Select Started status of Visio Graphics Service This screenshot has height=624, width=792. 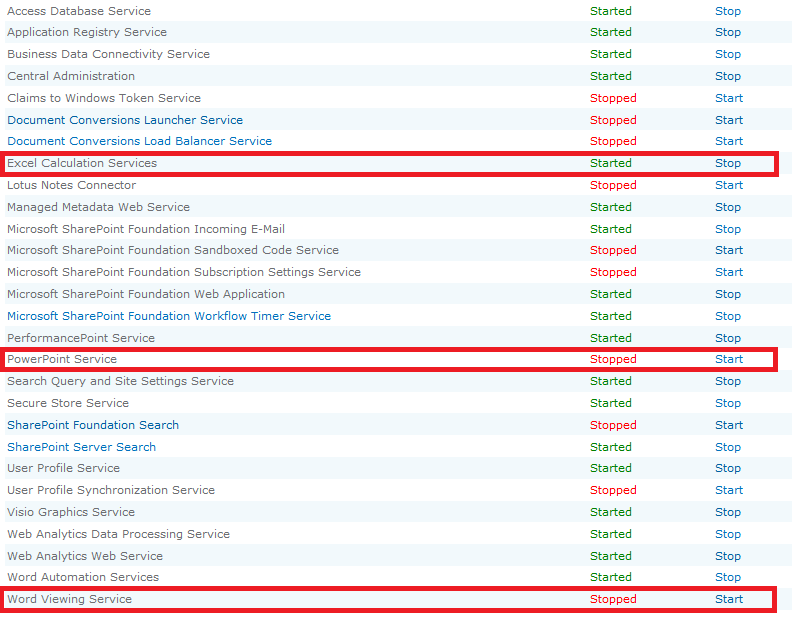pos(611,512)
